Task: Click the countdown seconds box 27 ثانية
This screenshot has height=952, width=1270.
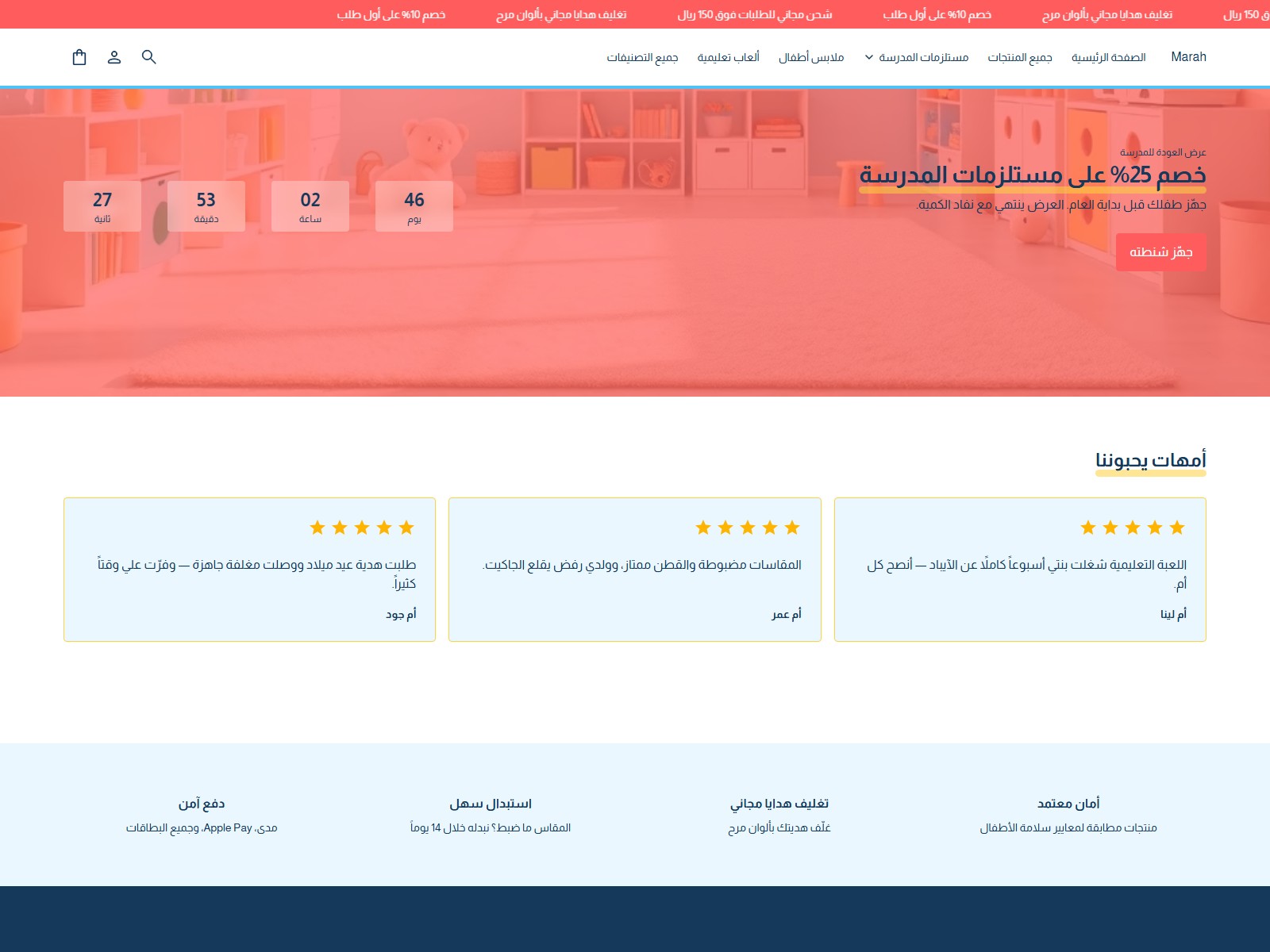Action: click(102, 206)
